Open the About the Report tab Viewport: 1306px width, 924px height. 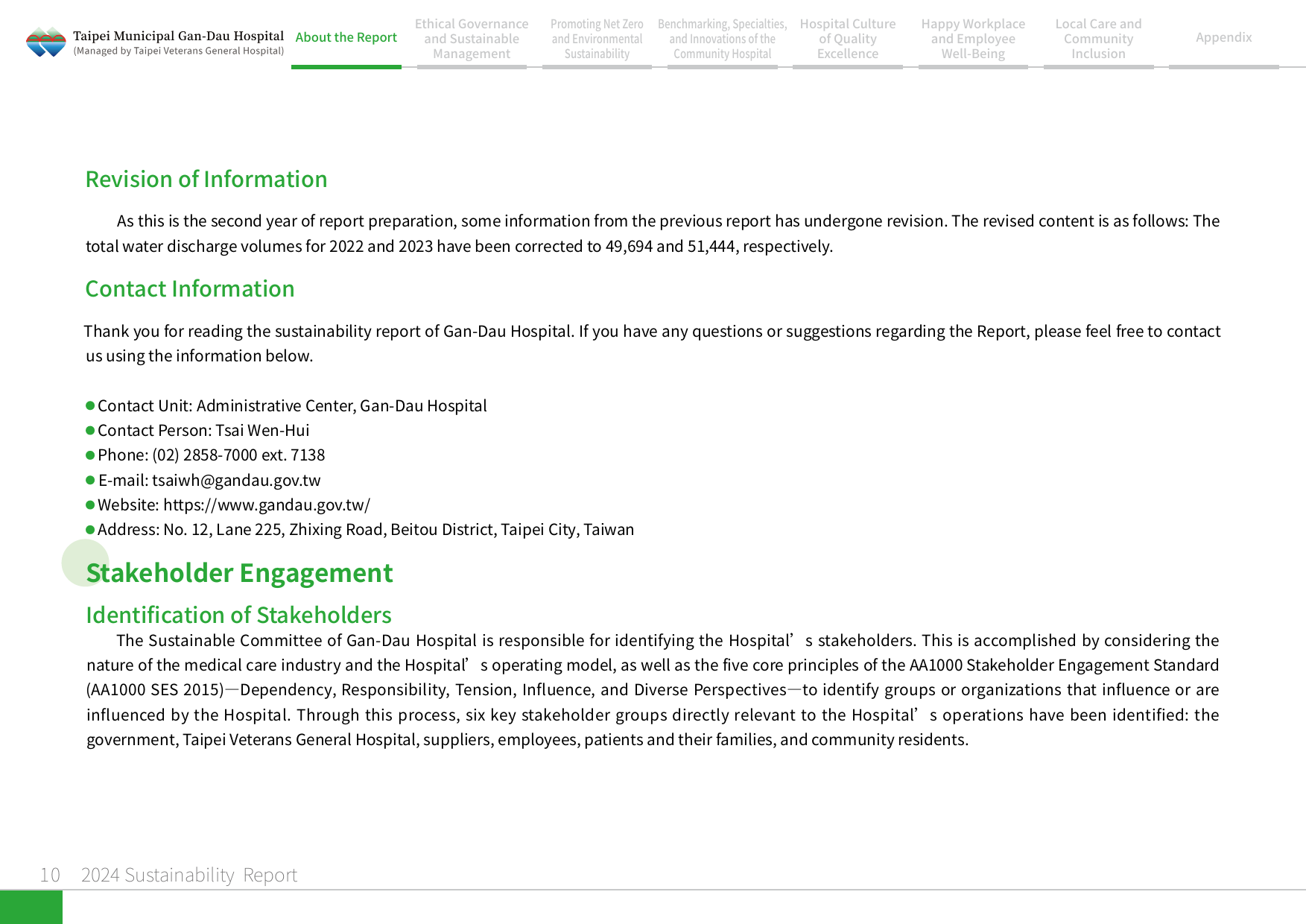[346, 37]
